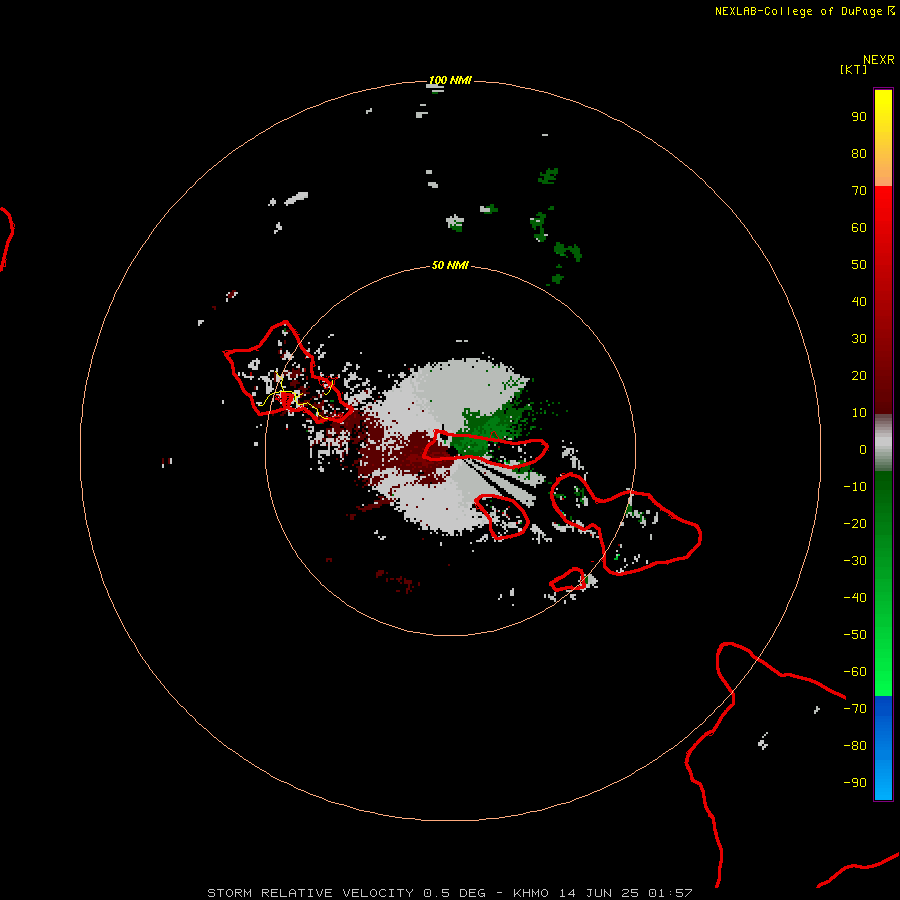Click the 70 value on the velocity scale
Viewport: 900px width, 900px height.
click(x=859, y=191)
